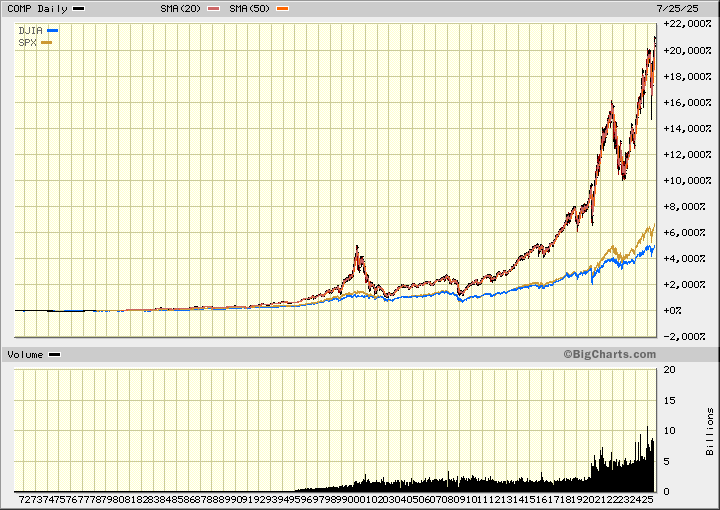
Task: Click the SMA(50) legend label
Action: click(x=250, y=9)
